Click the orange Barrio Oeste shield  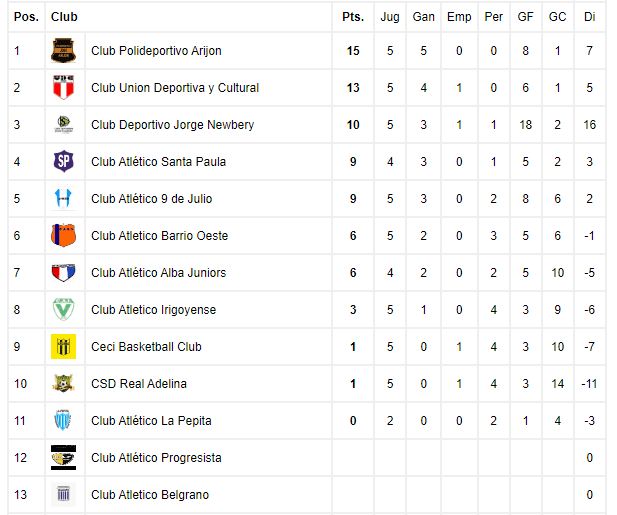[x=63, y=235]
